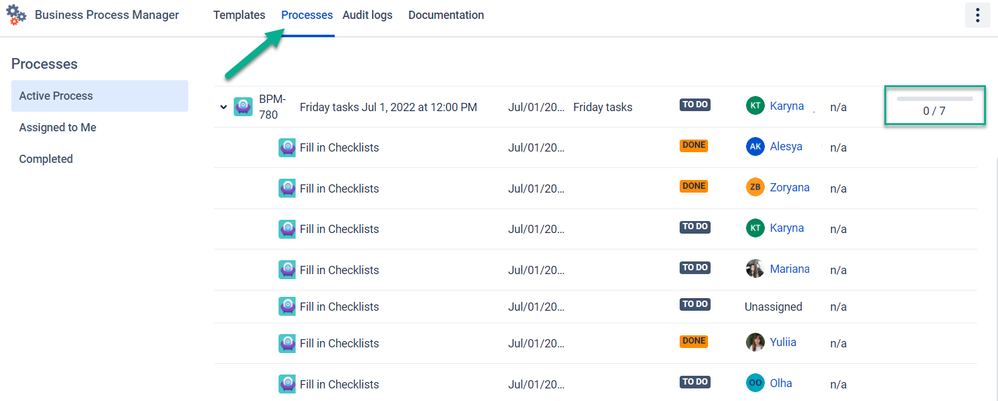The height and width of the screenshot is (401, 998).
Task: Select Active Process in sidebar
Action: pyautogui.click(x=100, y=96)
